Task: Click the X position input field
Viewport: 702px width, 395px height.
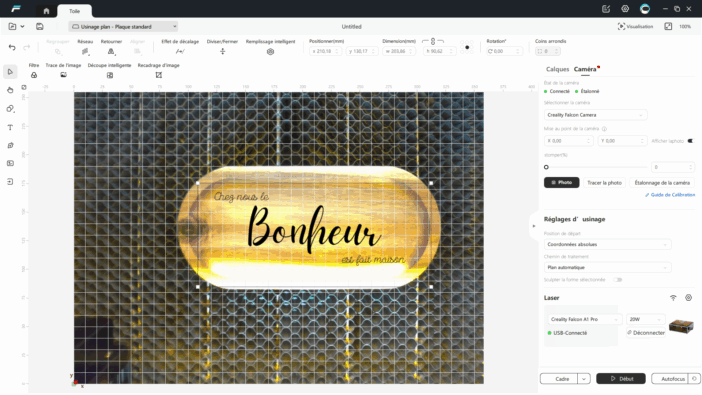Action: [x=325, y=52]
